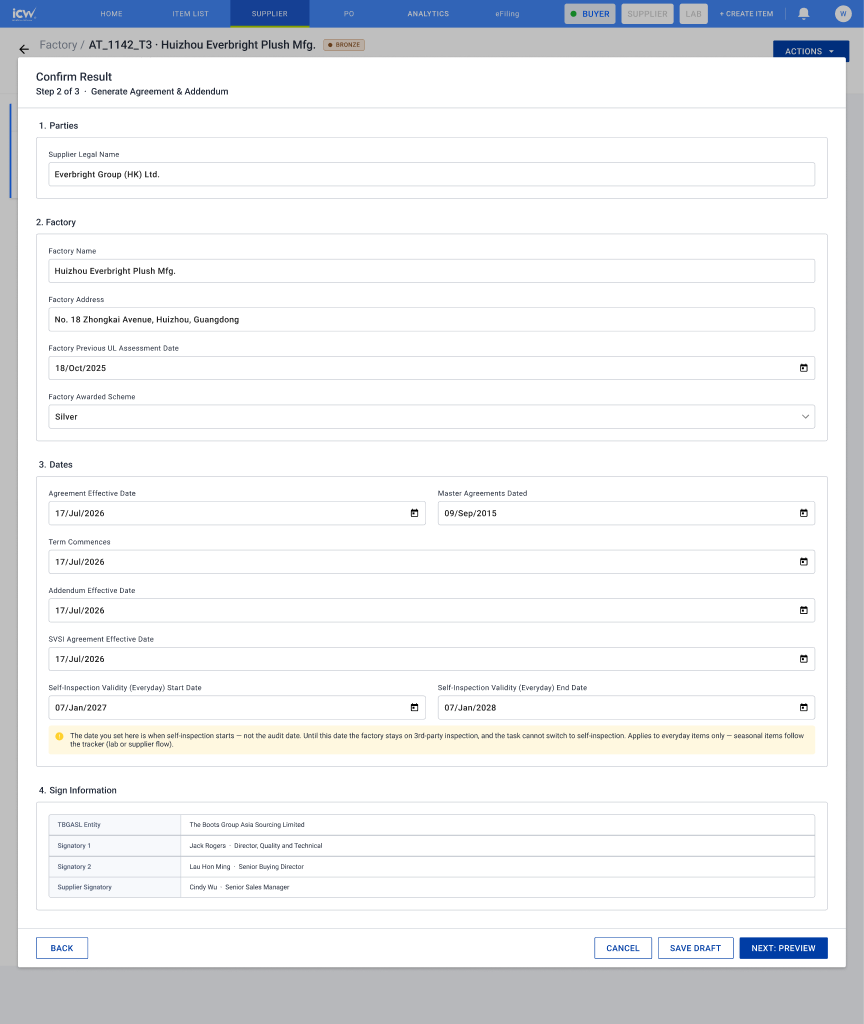864x1024 pixels.
Task: Click the BACK button
Action: (x=62, y=948)
